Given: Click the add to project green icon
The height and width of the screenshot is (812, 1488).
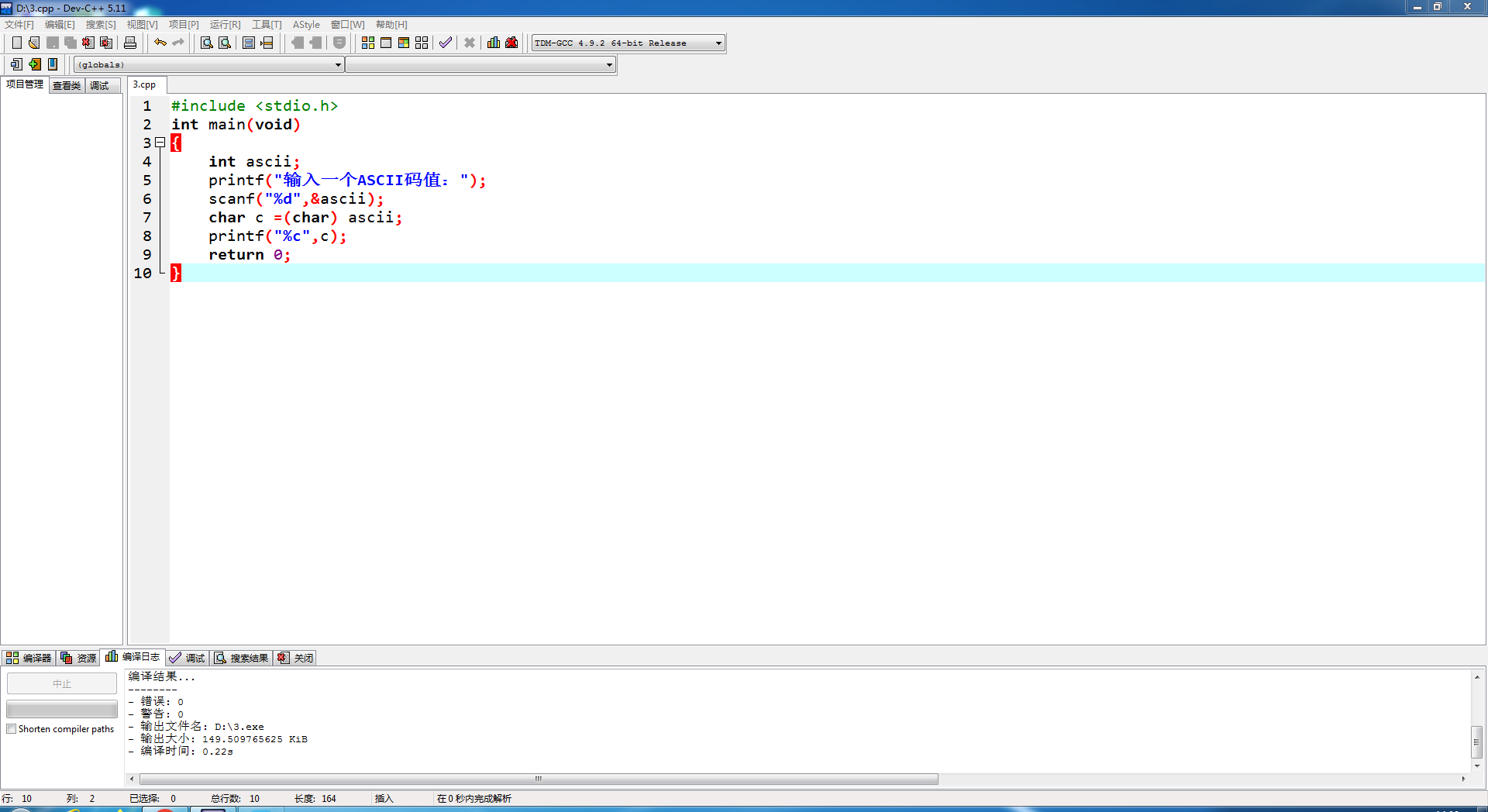Looking at the screenshot, I should tap(34, 64).
